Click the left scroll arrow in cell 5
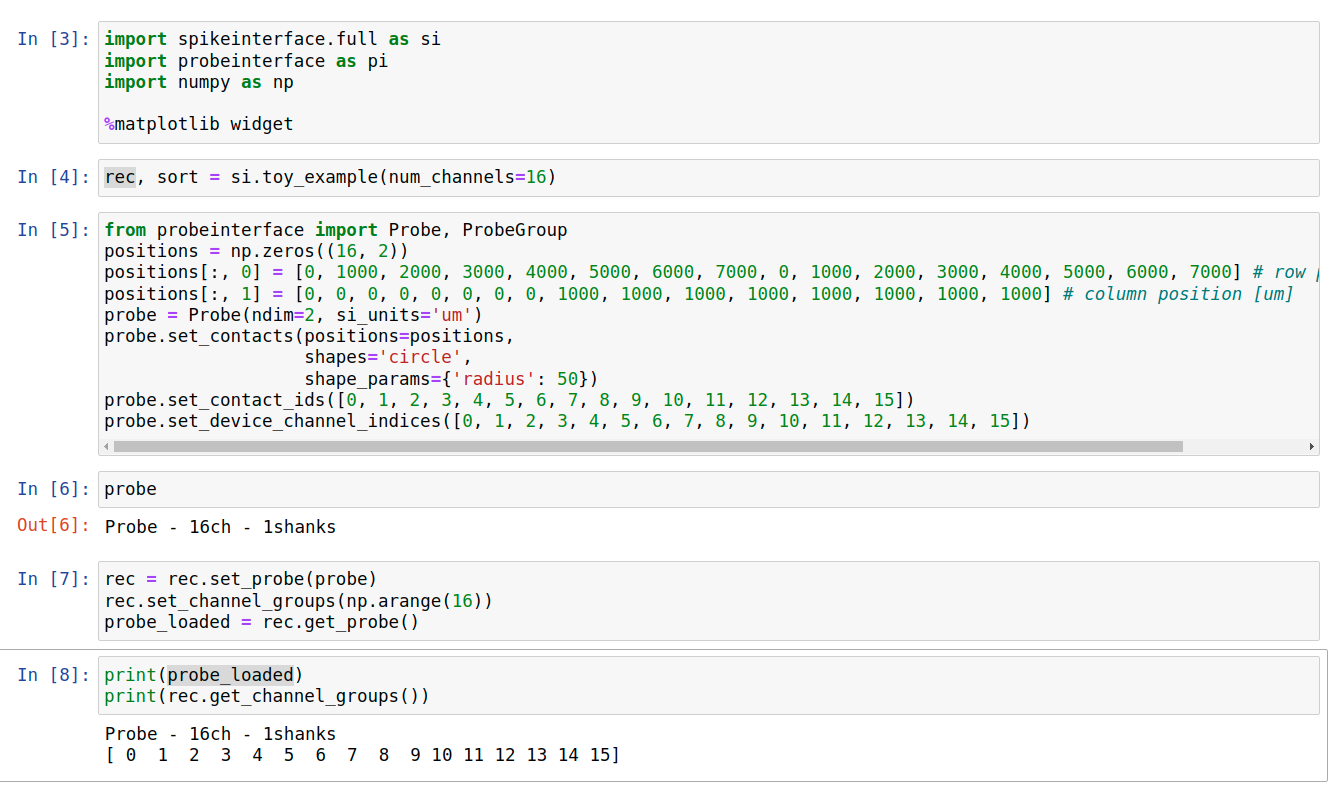The width and height of the screenshot is (1339, 796). [x=106, y=447]
